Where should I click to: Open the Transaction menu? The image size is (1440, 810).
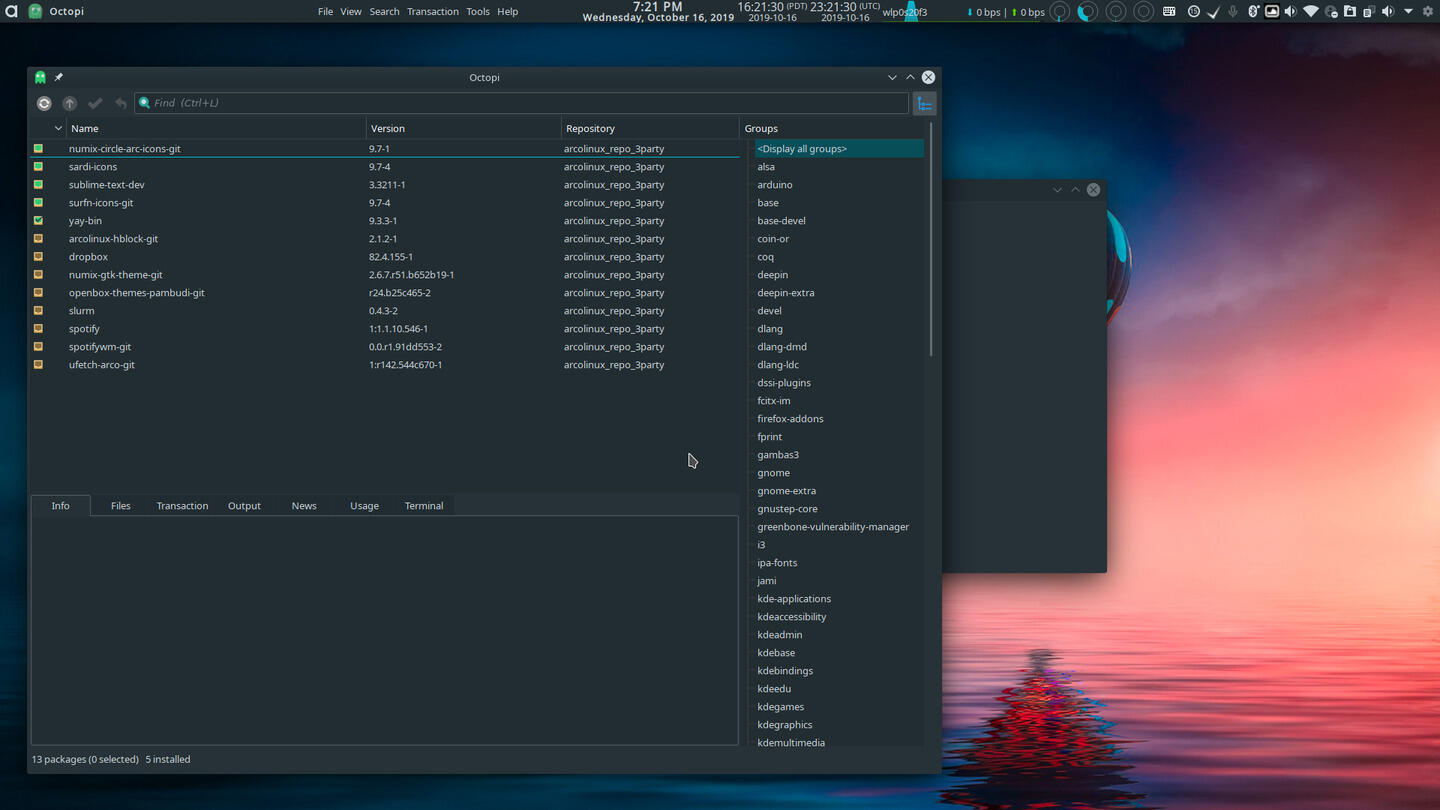pos(433,11)
